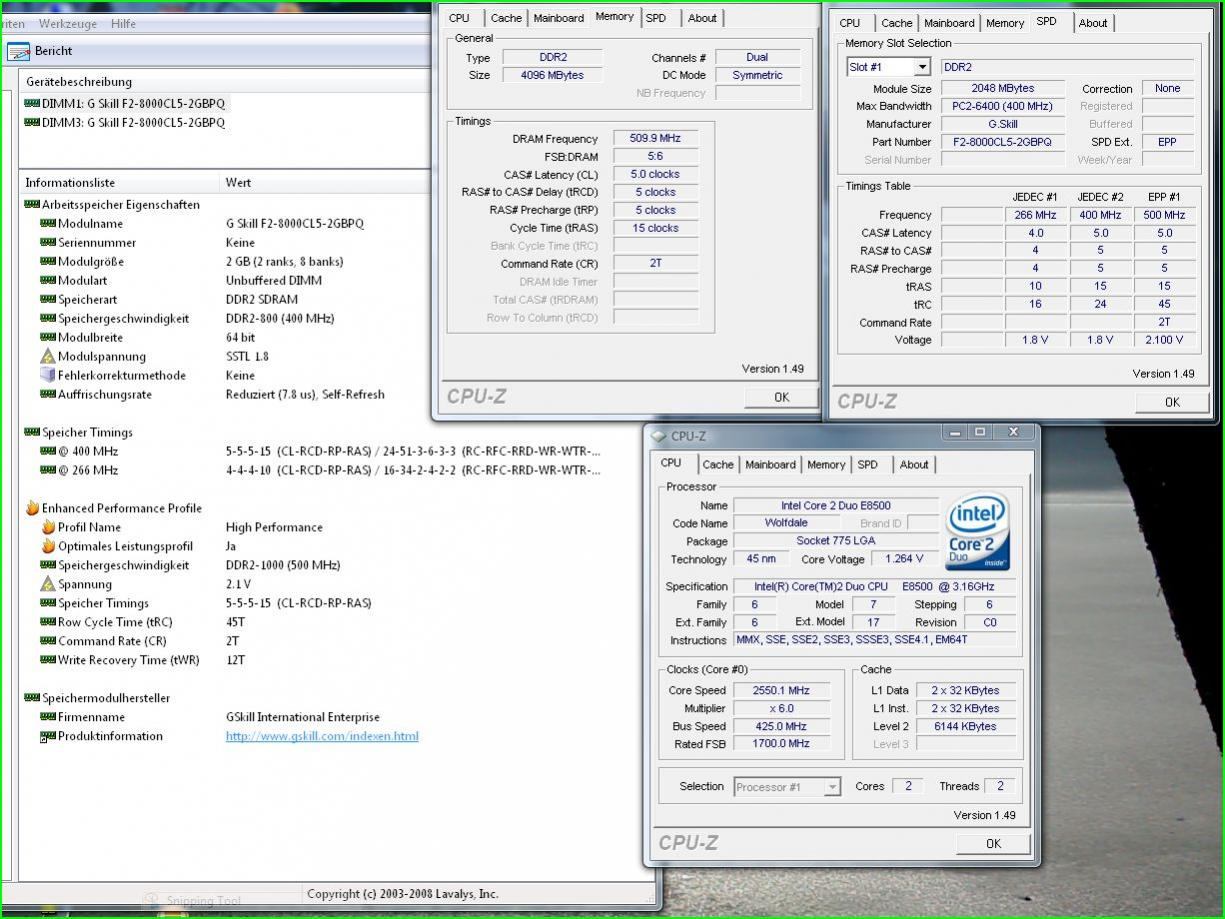Click the Rated FSB value 1700.0 MHz
This screenshot has width=1225, height=919.
(782, 744)
